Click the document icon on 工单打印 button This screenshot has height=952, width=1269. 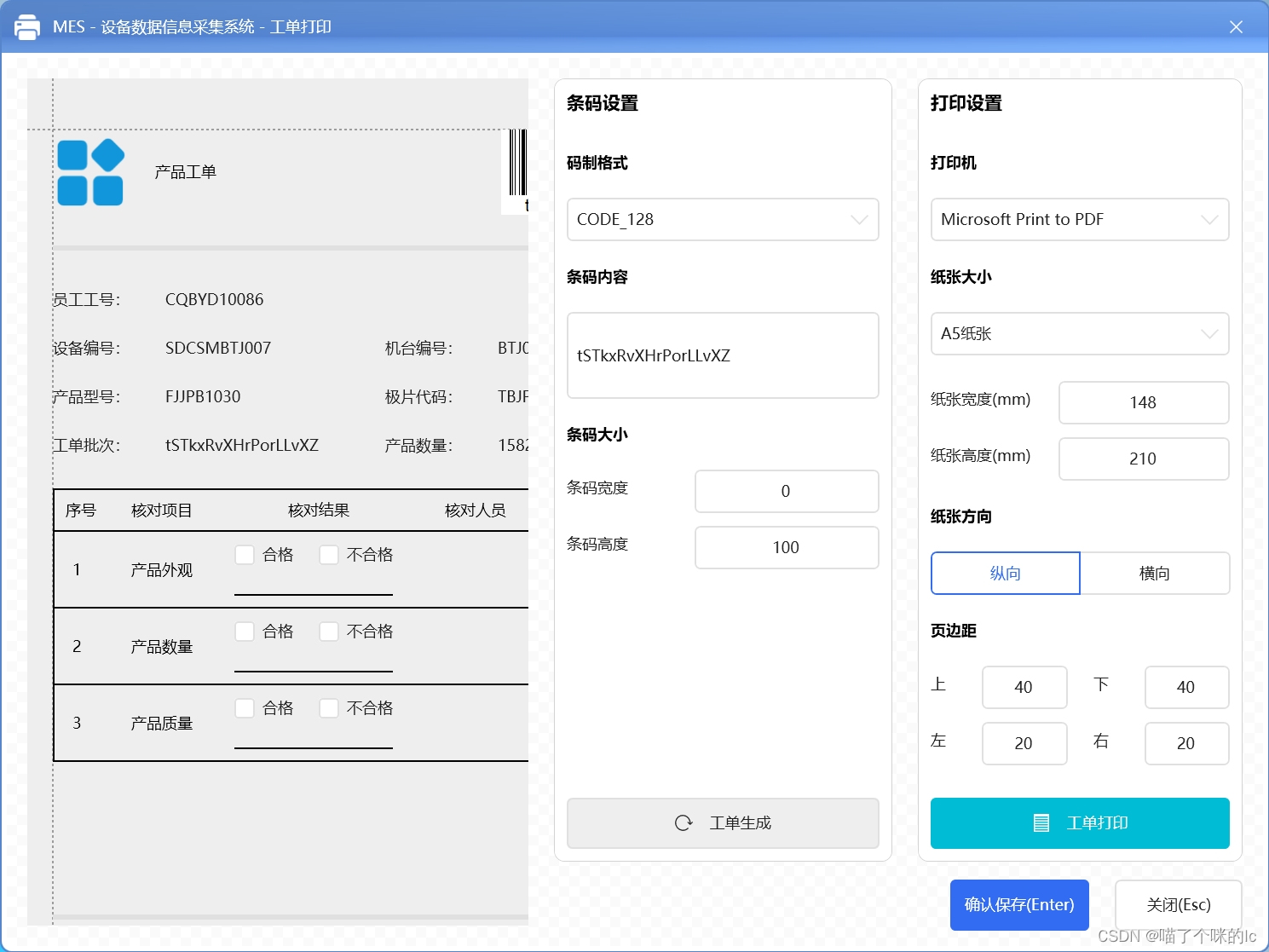[1041, 823]
